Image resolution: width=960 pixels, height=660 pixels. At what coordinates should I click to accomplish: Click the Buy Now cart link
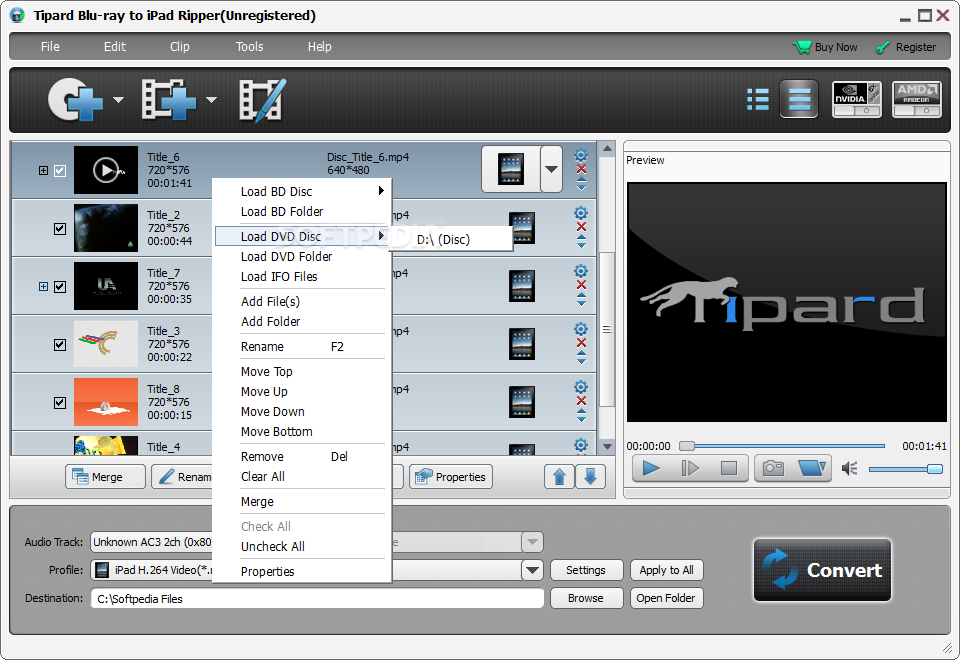[x=825, y=47]
